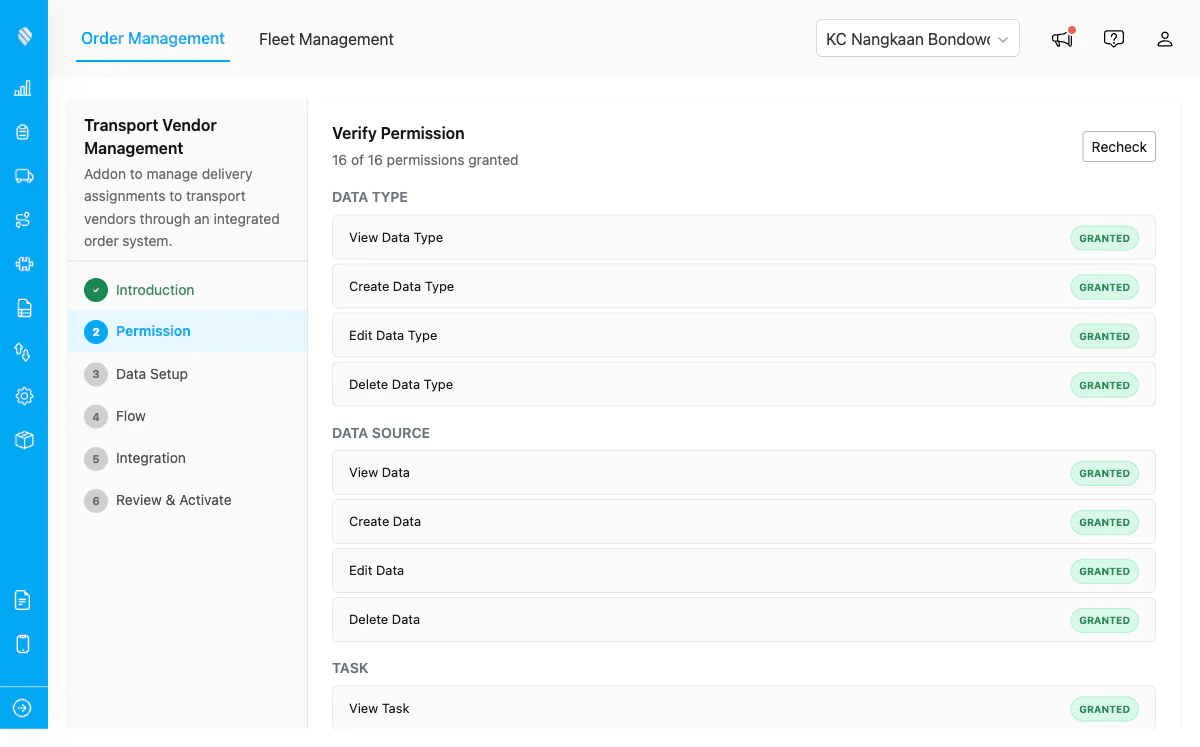1200x747 pixels.
Task: Open announcements via the megaphone icon
Action: click(x=1061, y=39)
